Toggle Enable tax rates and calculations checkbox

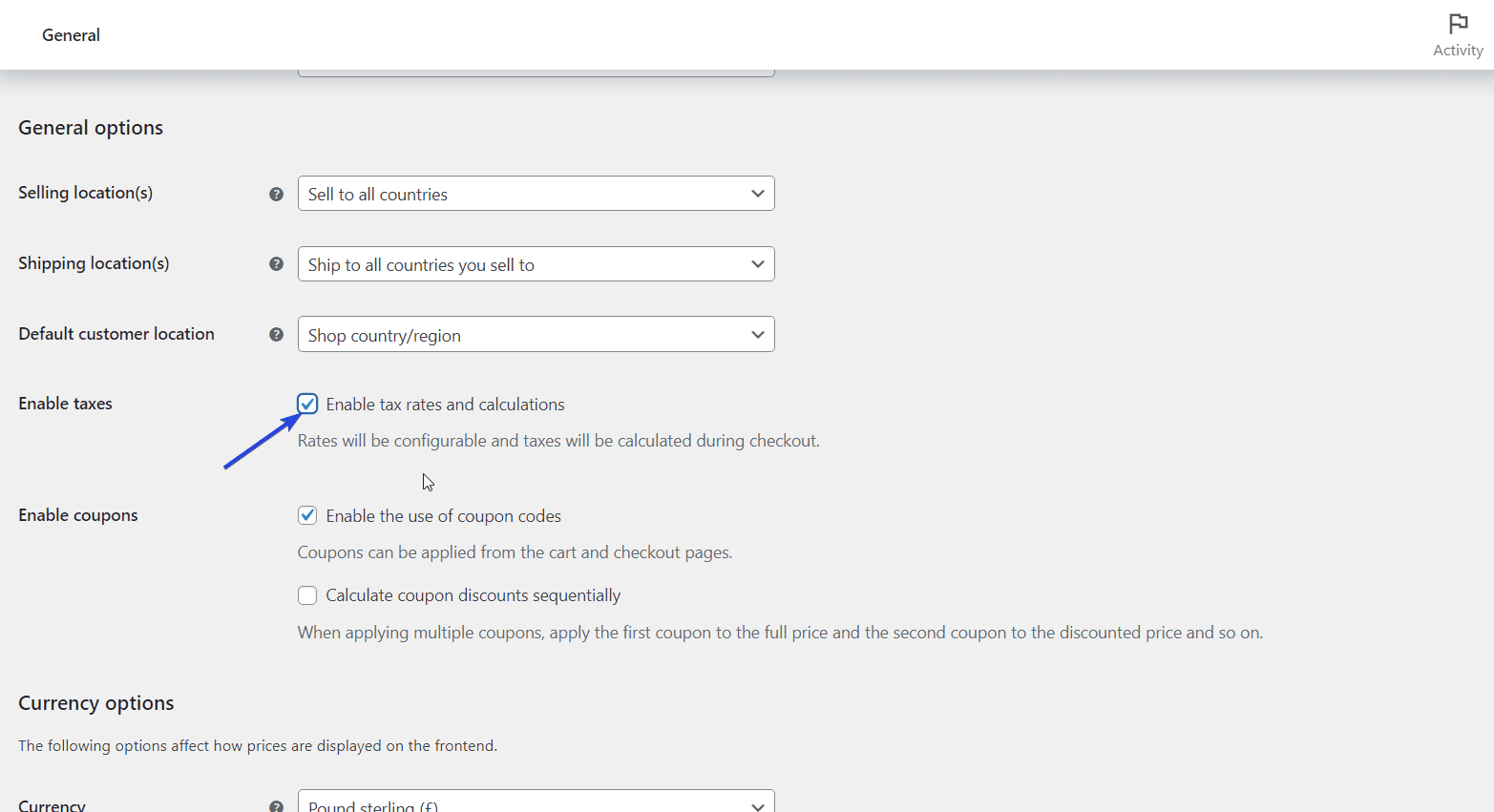pyautogui.click(x=307, y=404)
